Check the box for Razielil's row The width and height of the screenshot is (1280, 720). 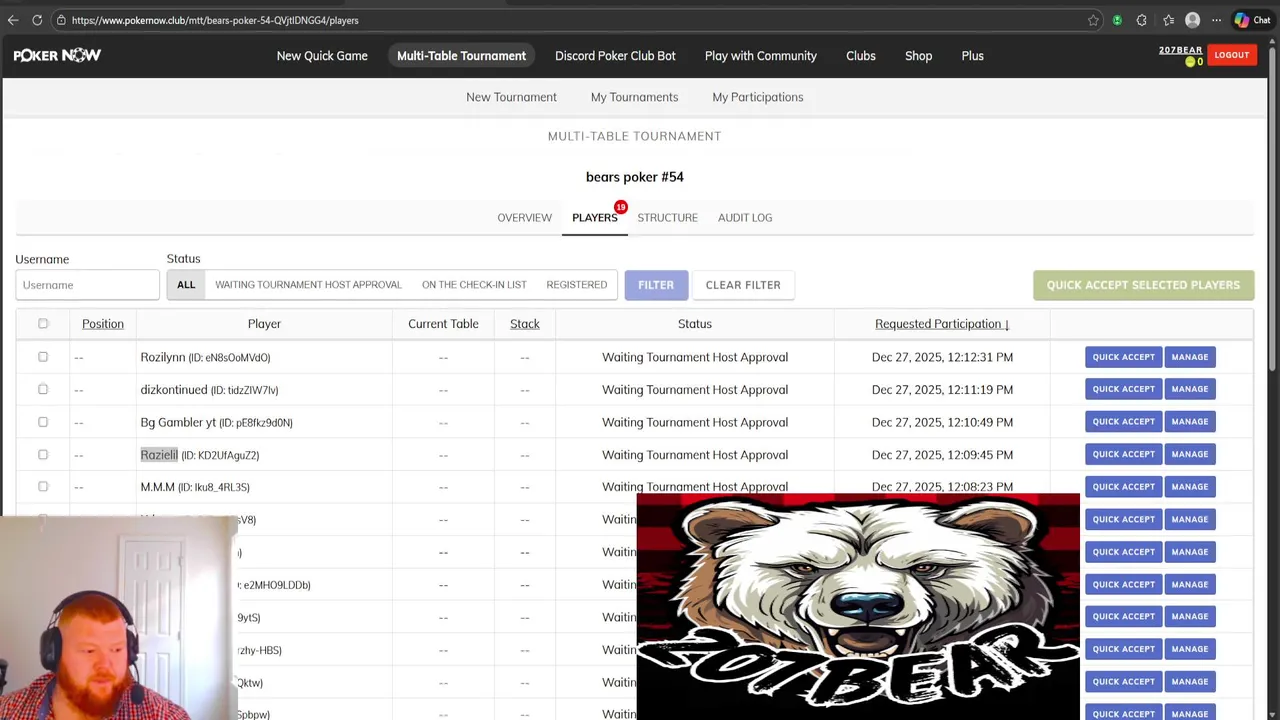(43, 455)
